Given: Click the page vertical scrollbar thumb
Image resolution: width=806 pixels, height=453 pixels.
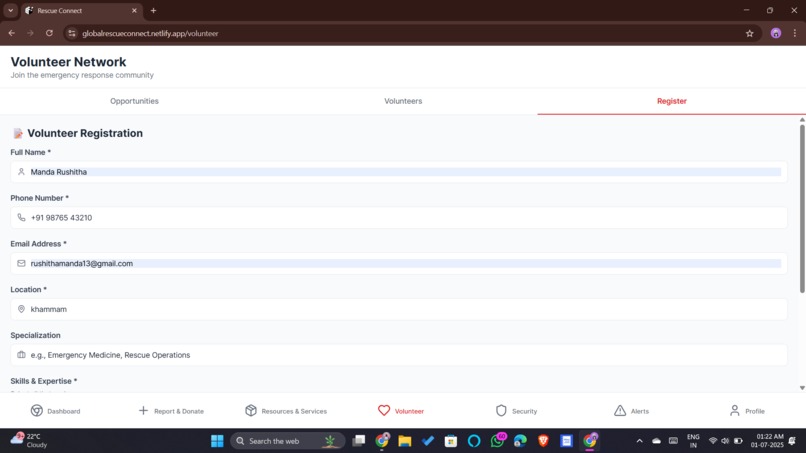Looking at the screenshot, I should point(802,208).
